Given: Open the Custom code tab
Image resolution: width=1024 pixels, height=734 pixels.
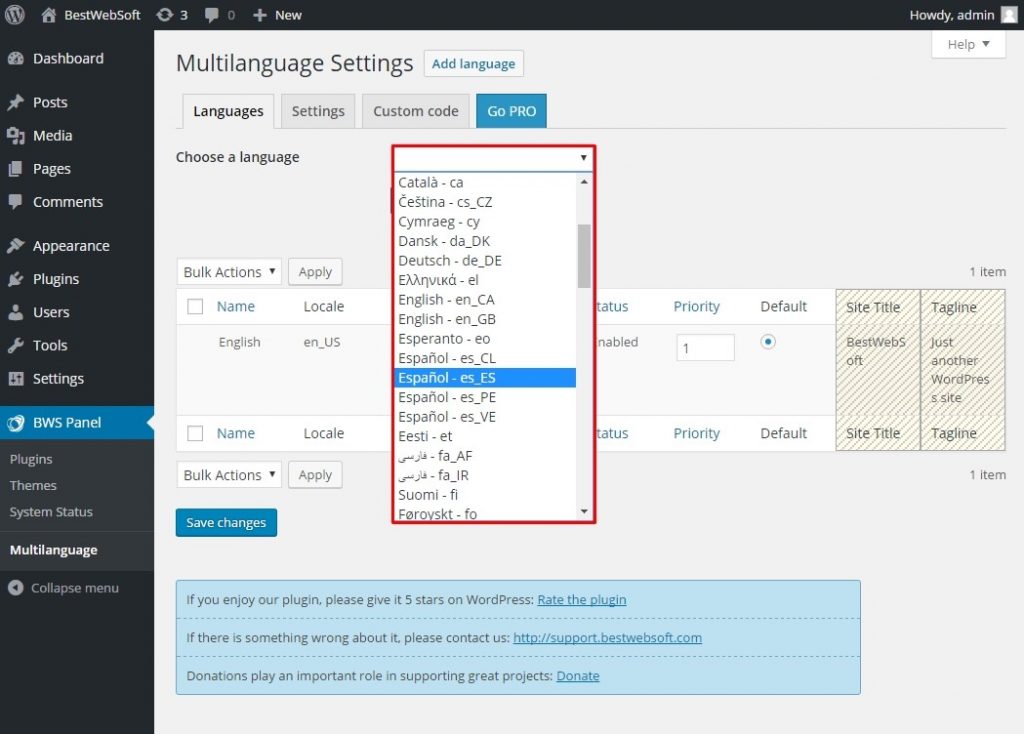Looking at the screenshot, I should pos(415,110).
